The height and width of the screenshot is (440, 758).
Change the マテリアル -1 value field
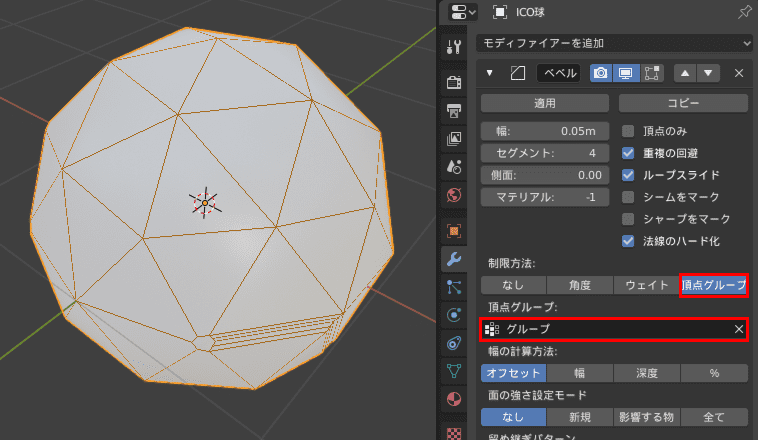tap(545, 197)
